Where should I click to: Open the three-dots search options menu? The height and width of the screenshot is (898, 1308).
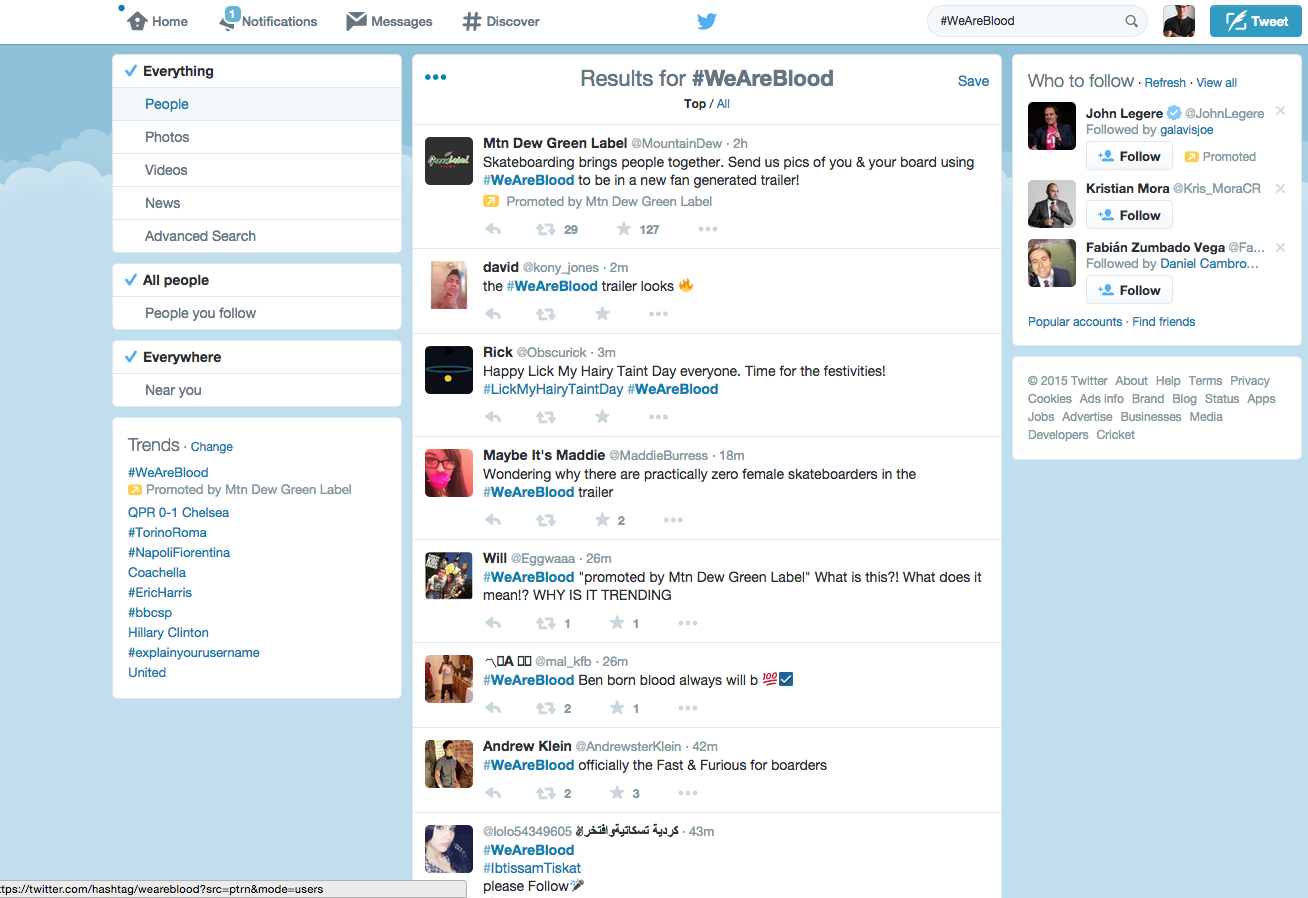[x=435, y=78]
